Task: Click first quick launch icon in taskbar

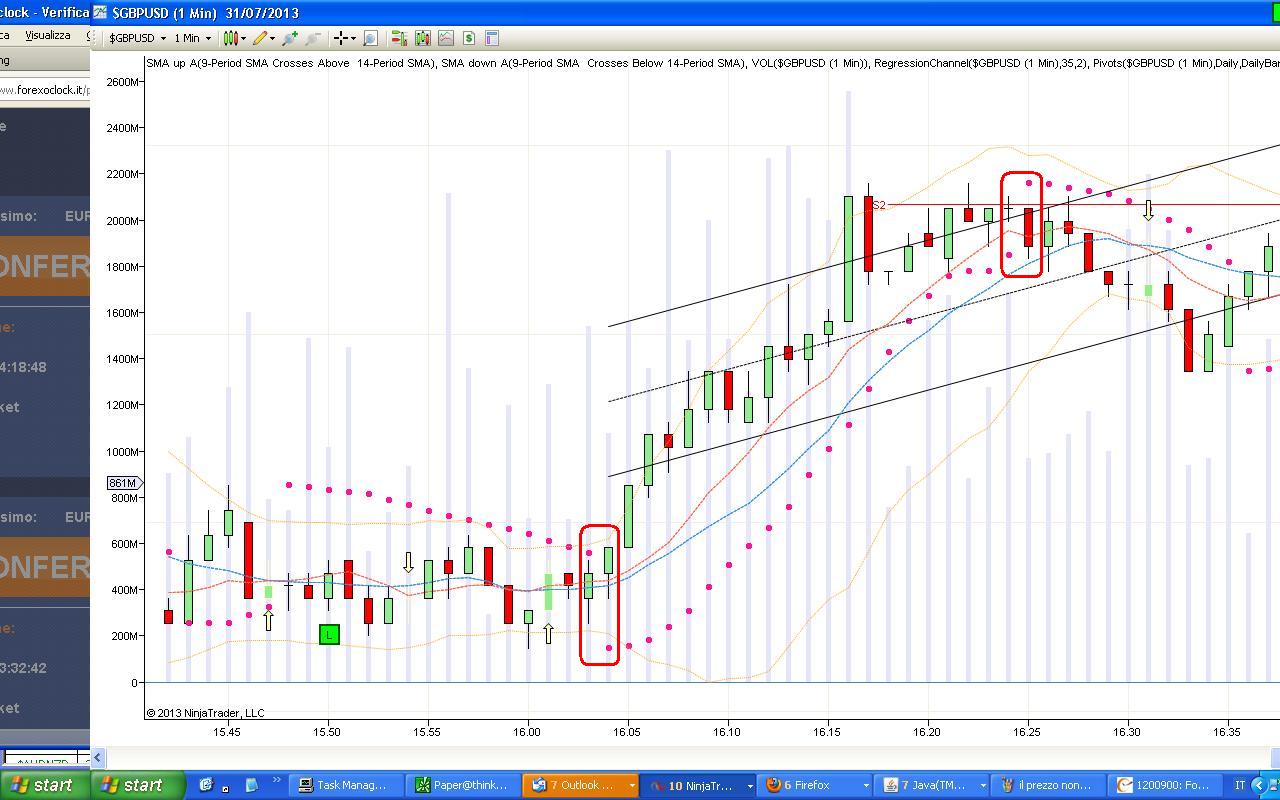Action: (206, 785)
